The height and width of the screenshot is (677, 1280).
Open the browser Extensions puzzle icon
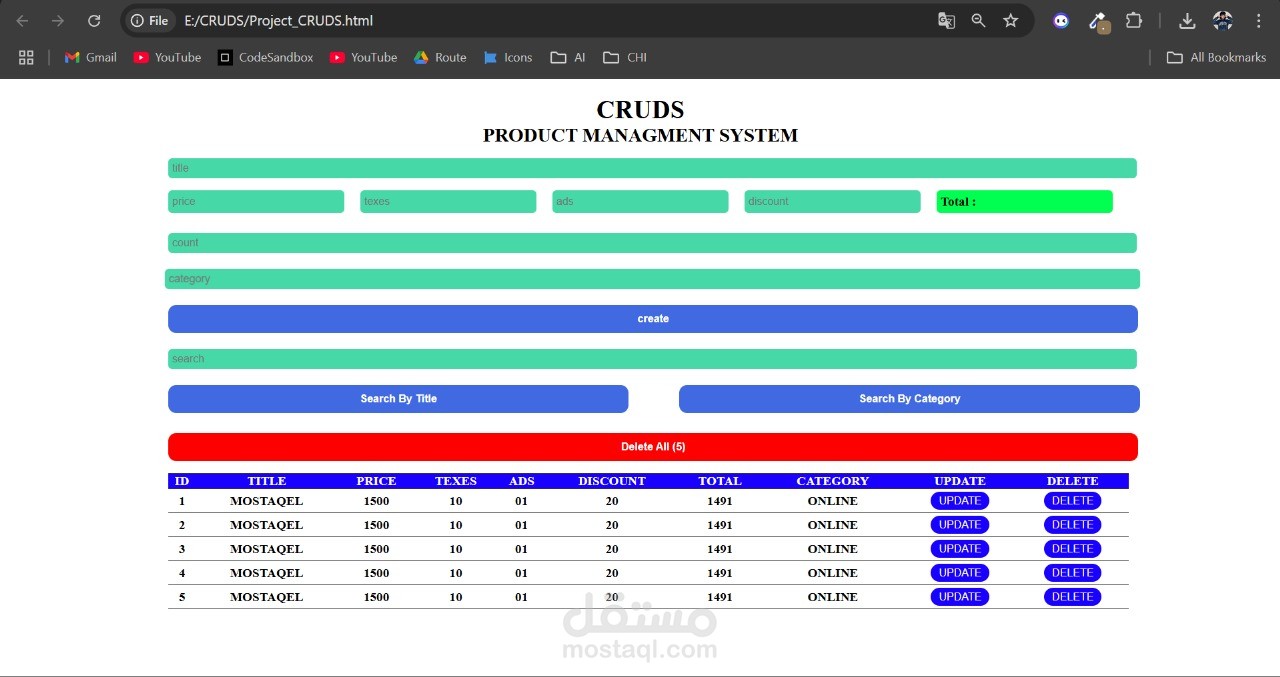click(1134, 20)
